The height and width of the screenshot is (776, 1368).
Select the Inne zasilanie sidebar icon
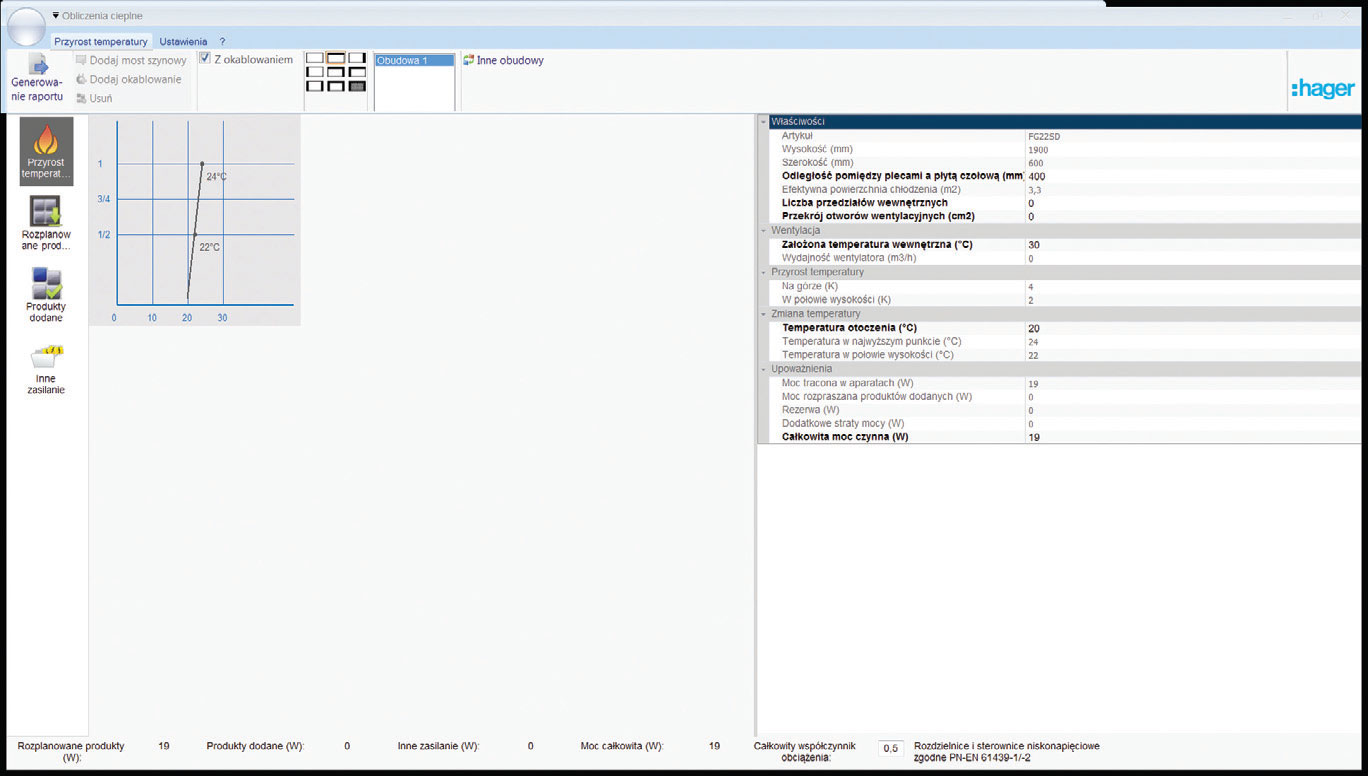(x=46, y=357)
